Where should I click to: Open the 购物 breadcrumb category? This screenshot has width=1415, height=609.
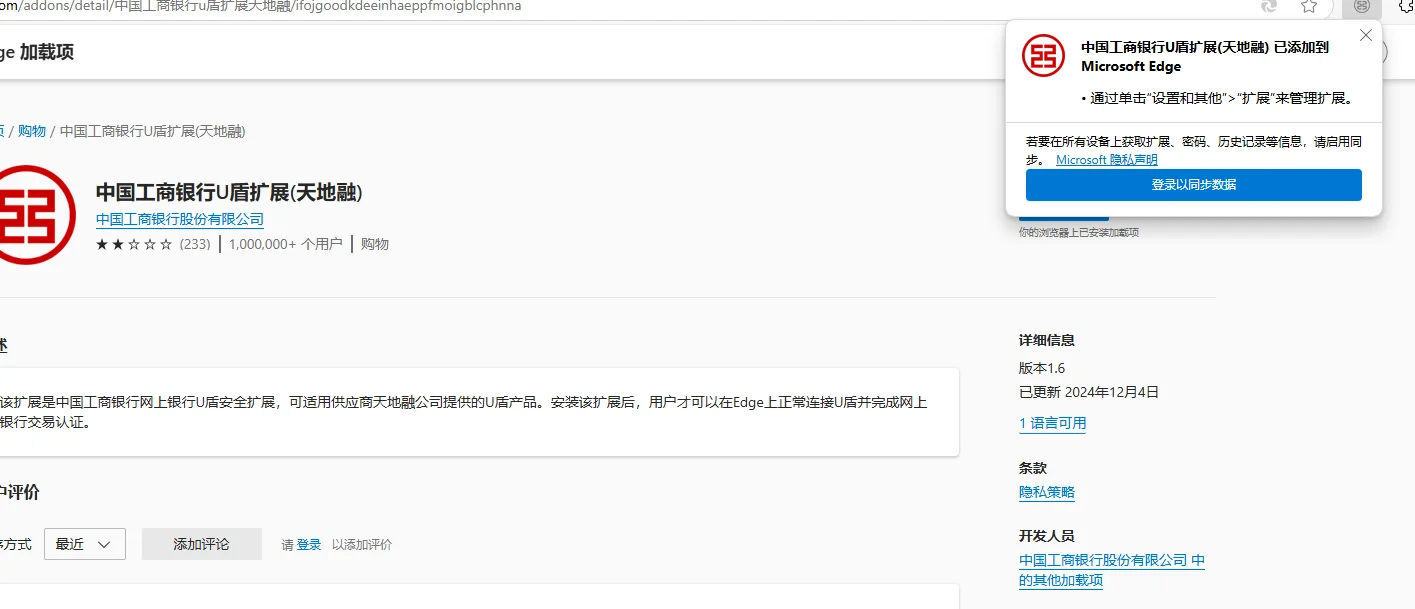click(x=31, y=130)
